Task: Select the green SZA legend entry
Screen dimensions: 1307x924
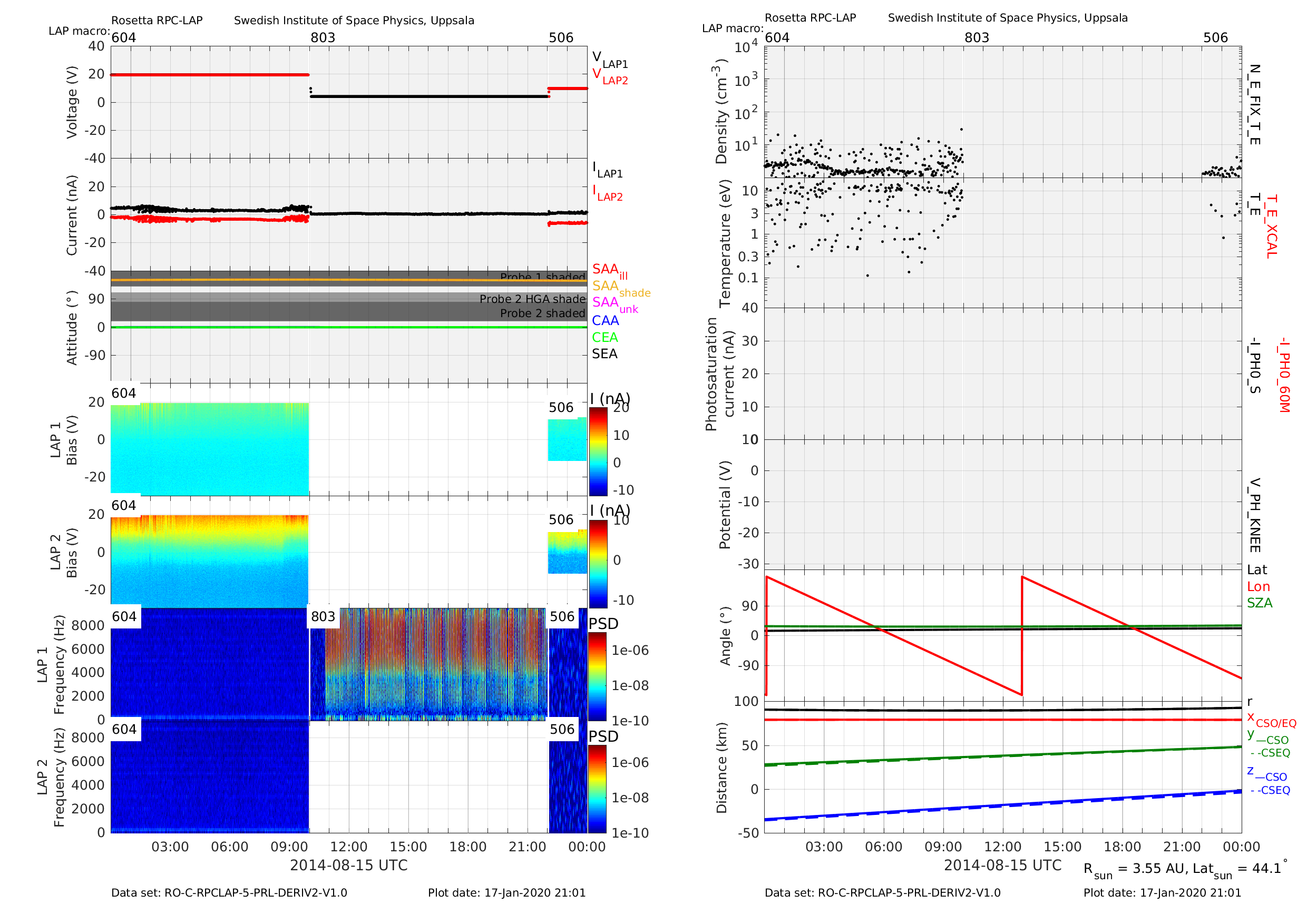Action: [1260, 603]
